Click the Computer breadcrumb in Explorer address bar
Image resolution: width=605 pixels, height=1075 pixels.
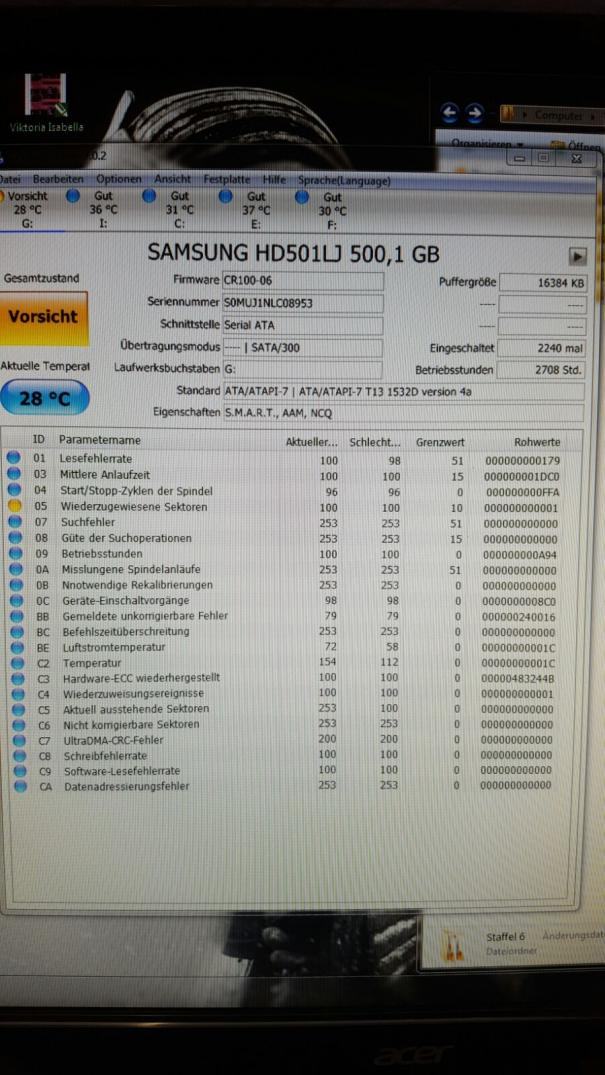pos(558,115)
